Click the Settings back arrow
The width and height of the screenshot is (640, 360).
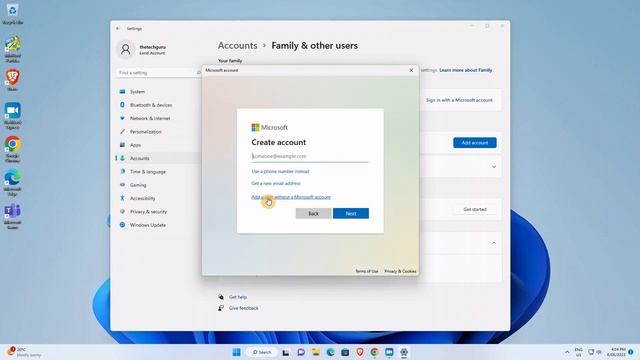[x=118, y=29]
